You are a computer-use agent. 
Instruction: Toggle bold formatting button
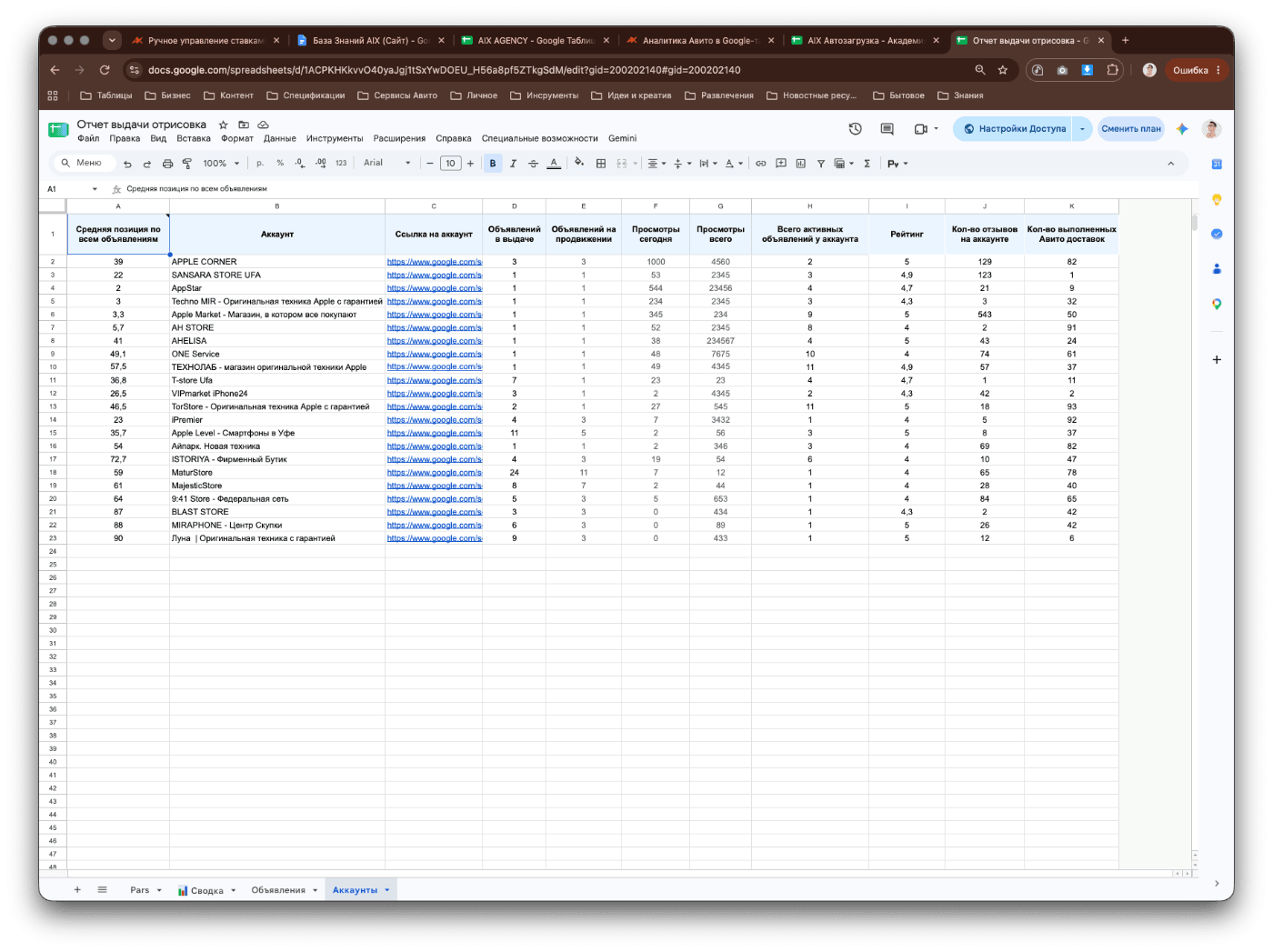493,164
